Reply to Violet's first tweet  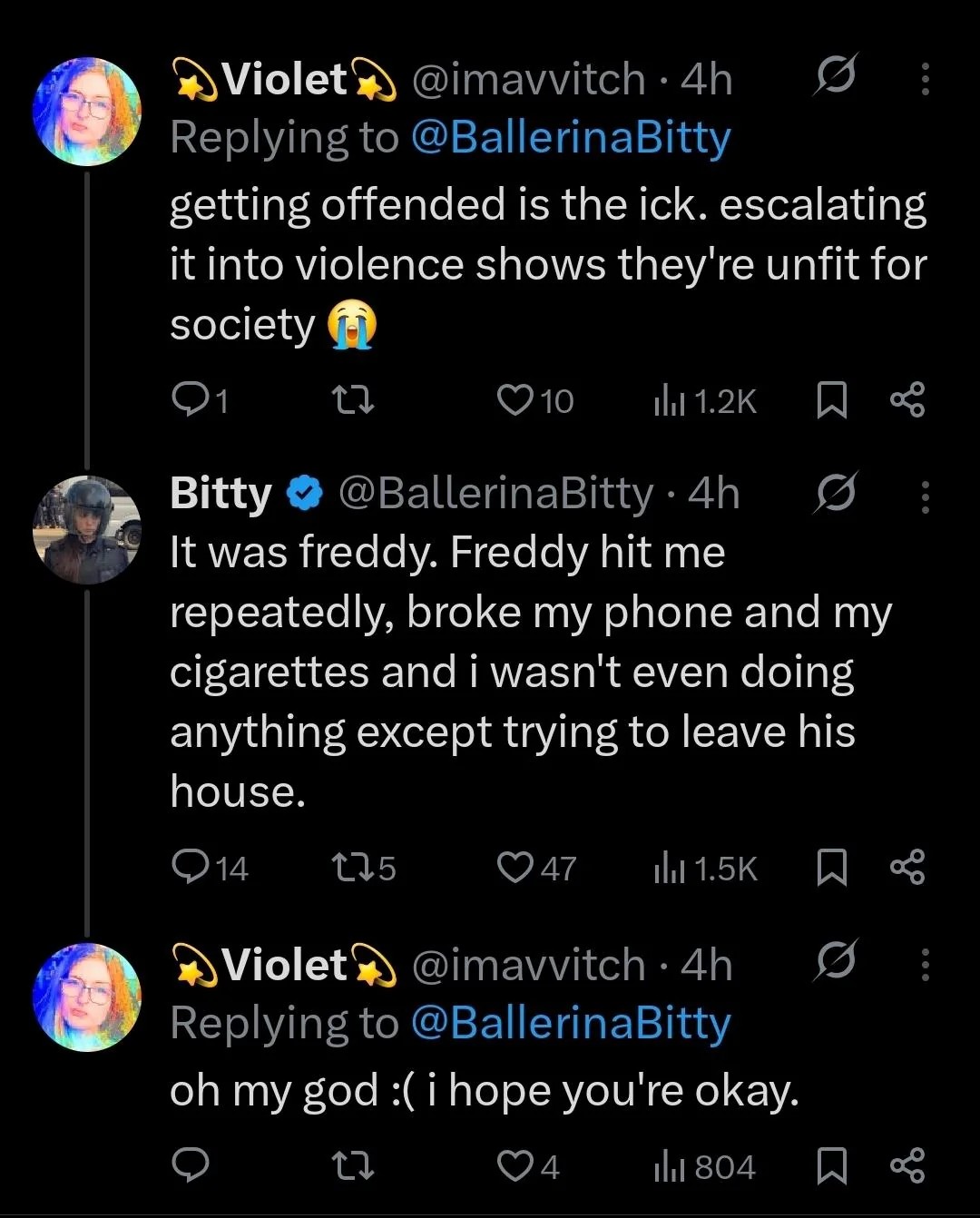point(189,399)
